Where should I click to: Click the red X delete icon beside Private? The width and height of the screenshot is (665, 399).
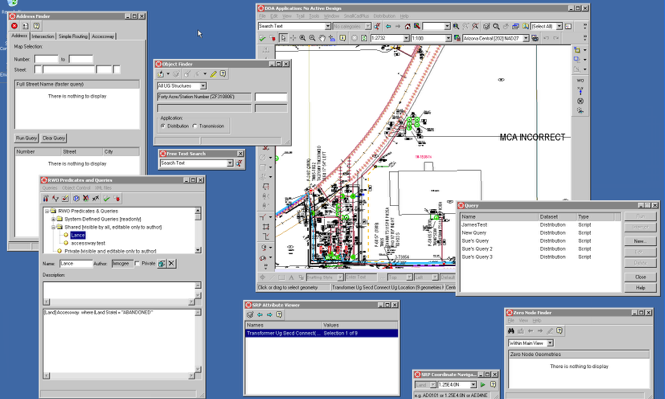(171, 263)
